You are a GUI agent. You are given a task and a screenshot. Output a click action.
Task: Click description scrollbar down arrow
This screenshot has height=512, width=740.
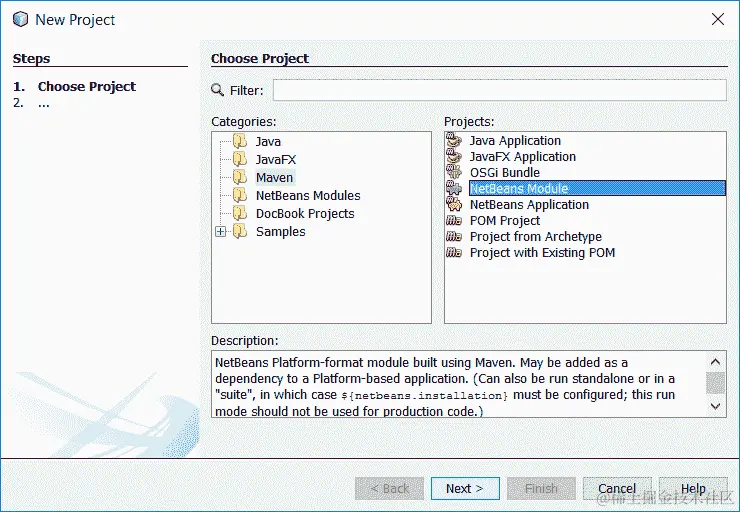(715, 406)
